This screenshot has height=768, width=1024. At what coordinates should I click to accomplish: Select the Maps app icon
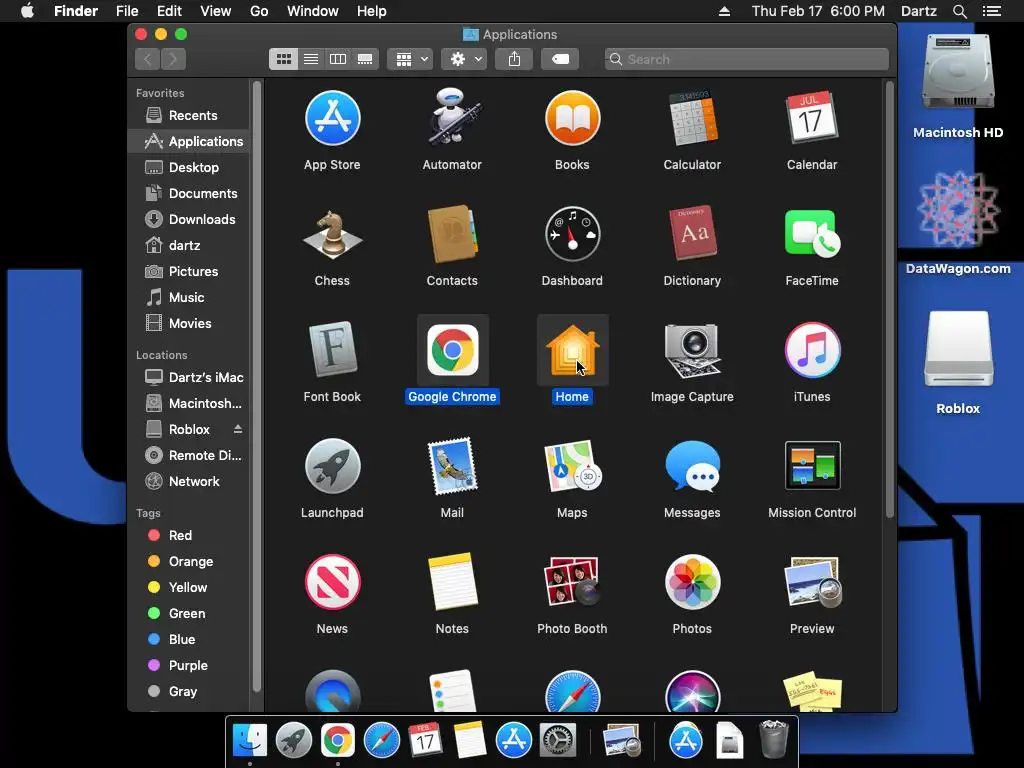click(572, 466)
